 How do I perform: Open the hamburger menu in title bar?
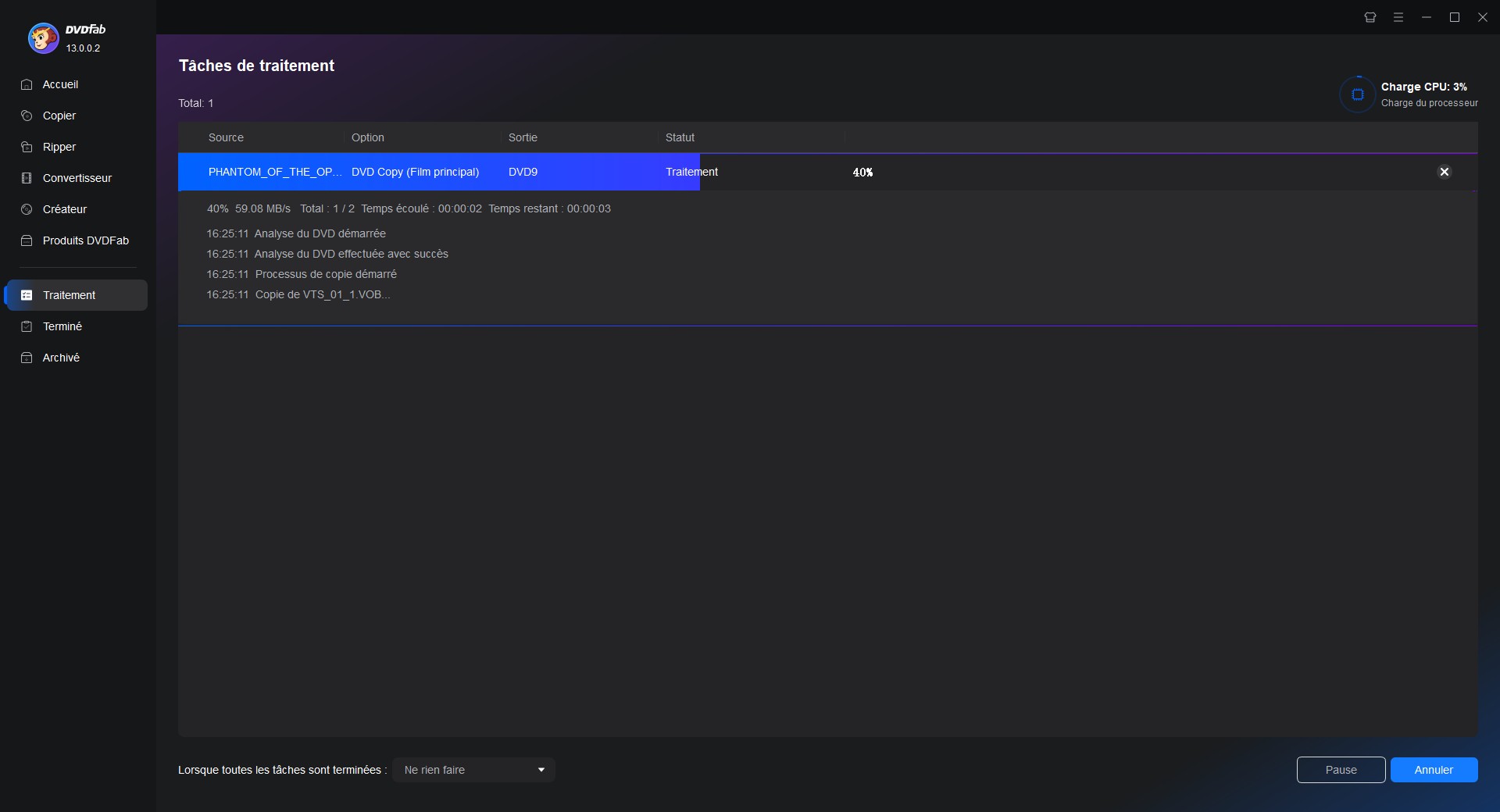tap(1398, 17)
